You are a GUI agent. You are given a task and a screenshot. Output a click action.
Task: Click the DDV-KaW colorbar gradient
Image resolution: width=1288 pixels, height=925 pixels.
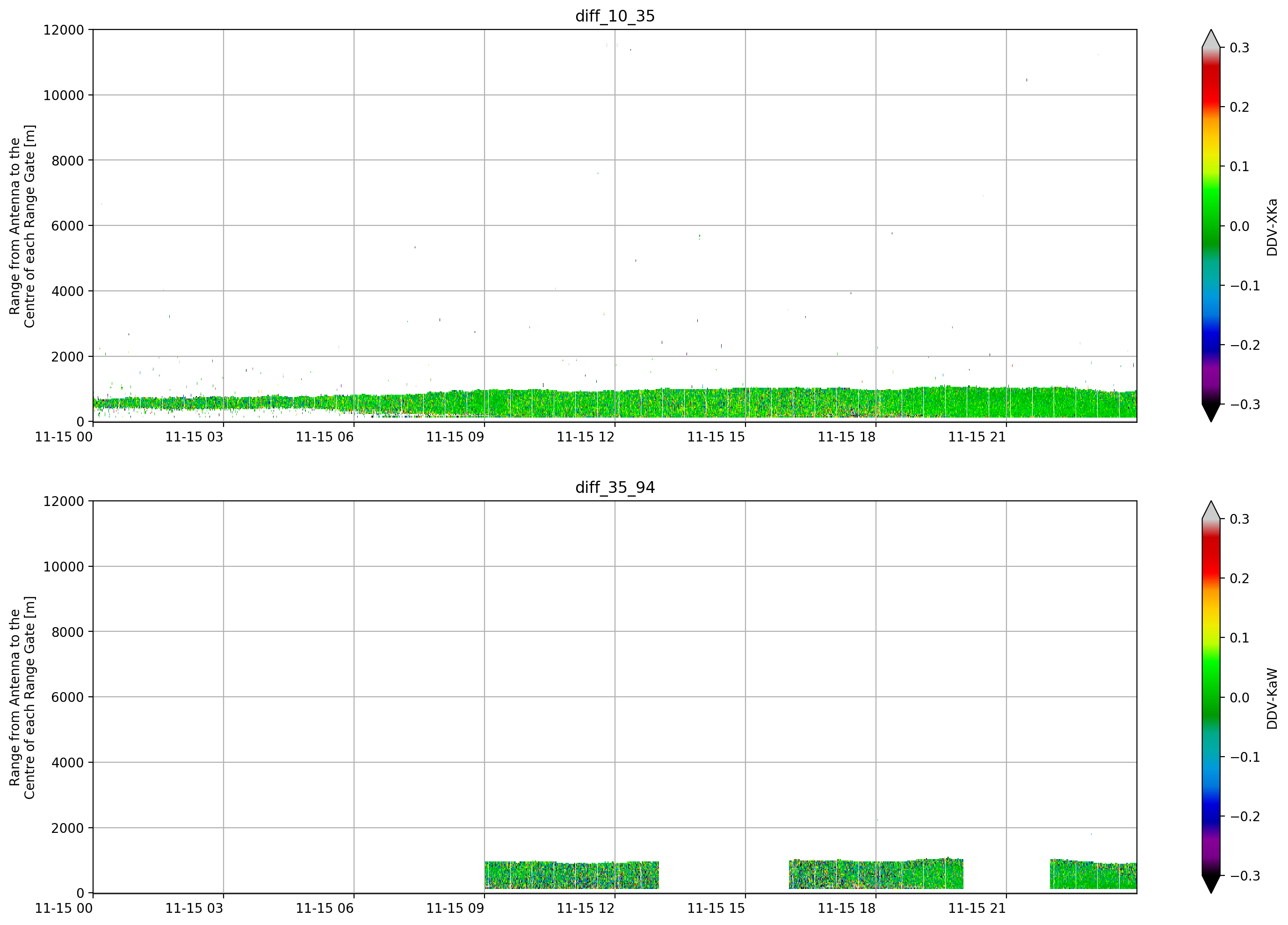1211,697
